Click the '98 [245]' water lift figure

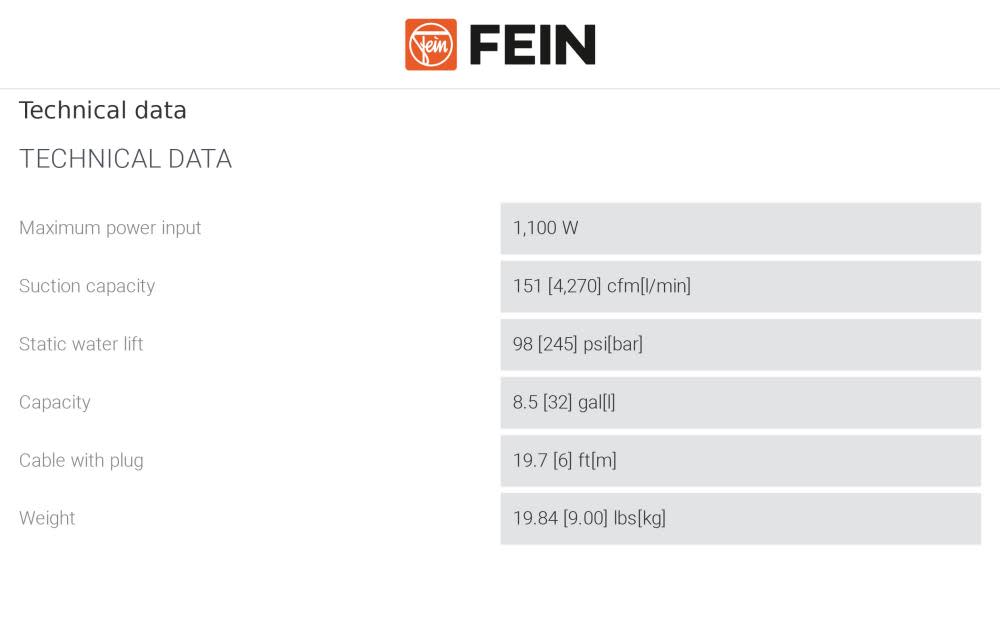[545, 344]
